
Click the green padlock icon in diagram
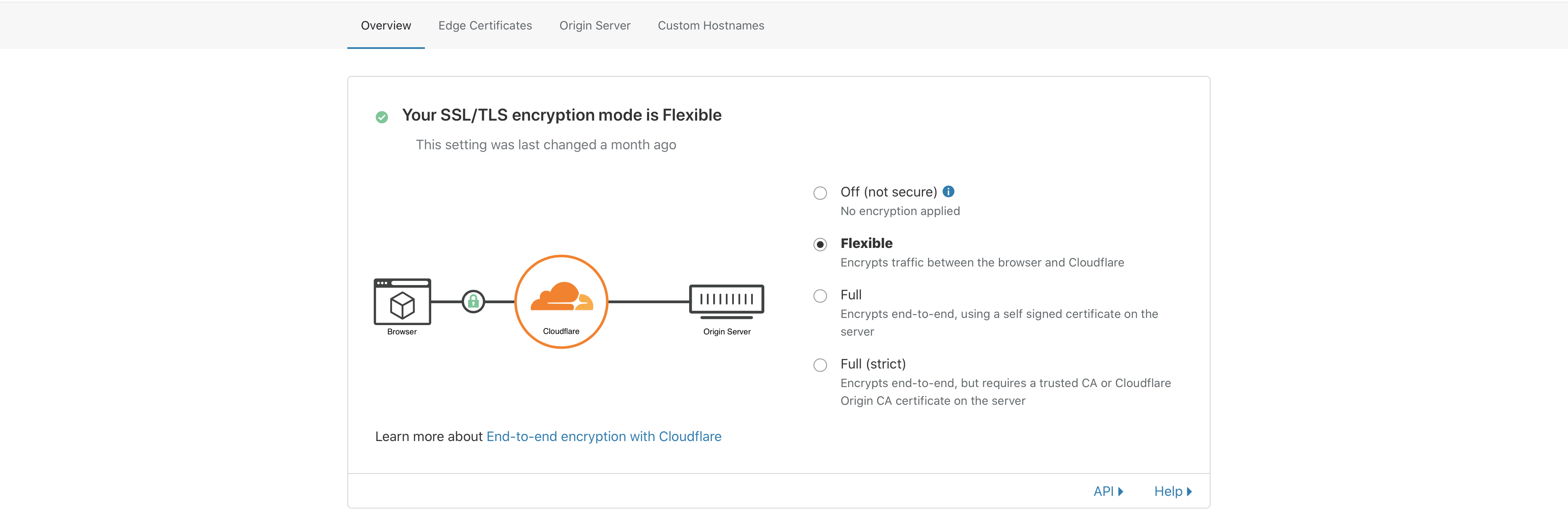473,301
